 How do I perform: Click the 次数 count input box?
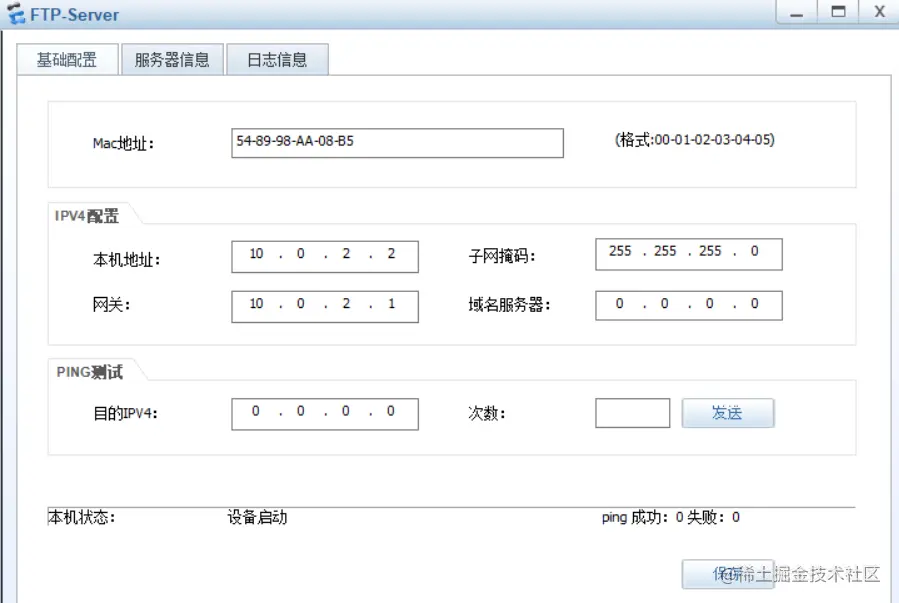click(x=632, y=412)
